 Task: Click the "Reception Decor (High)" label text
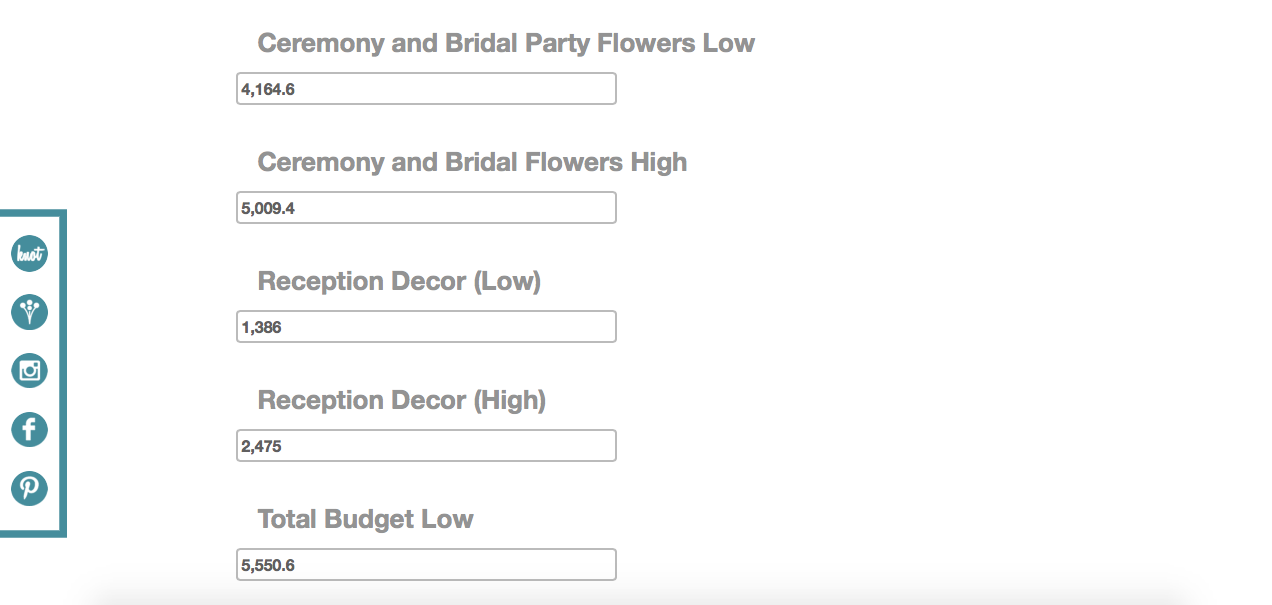coord(402,400)
